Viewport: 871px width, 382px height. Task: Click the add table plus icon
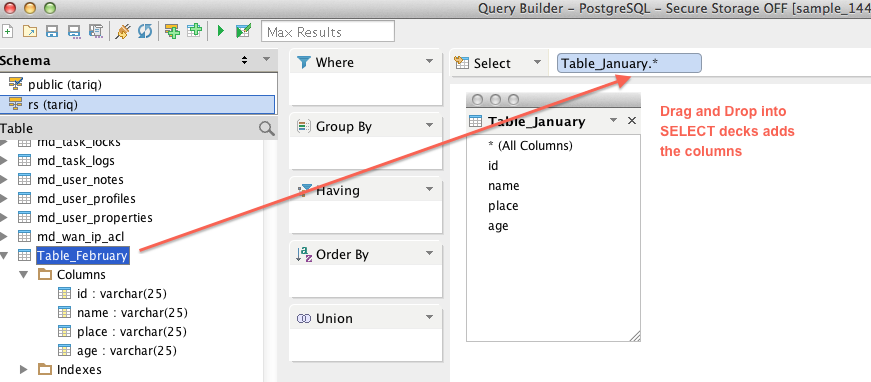tap(194, 31)
